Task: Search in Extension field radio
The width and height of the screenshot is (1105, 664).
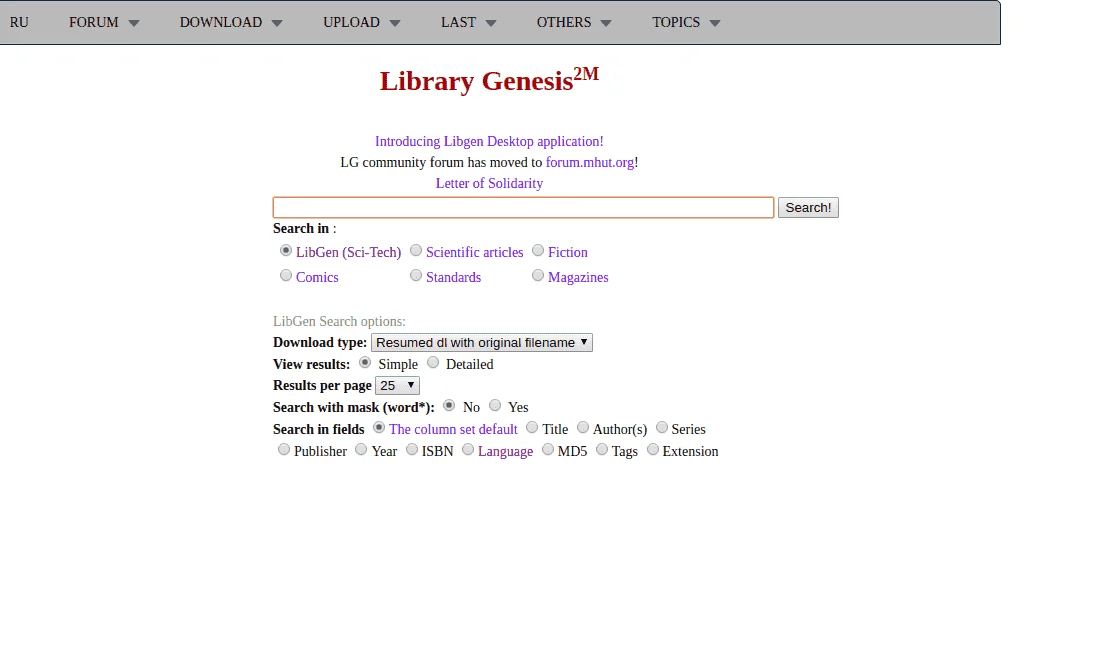Action: (653, 449)
